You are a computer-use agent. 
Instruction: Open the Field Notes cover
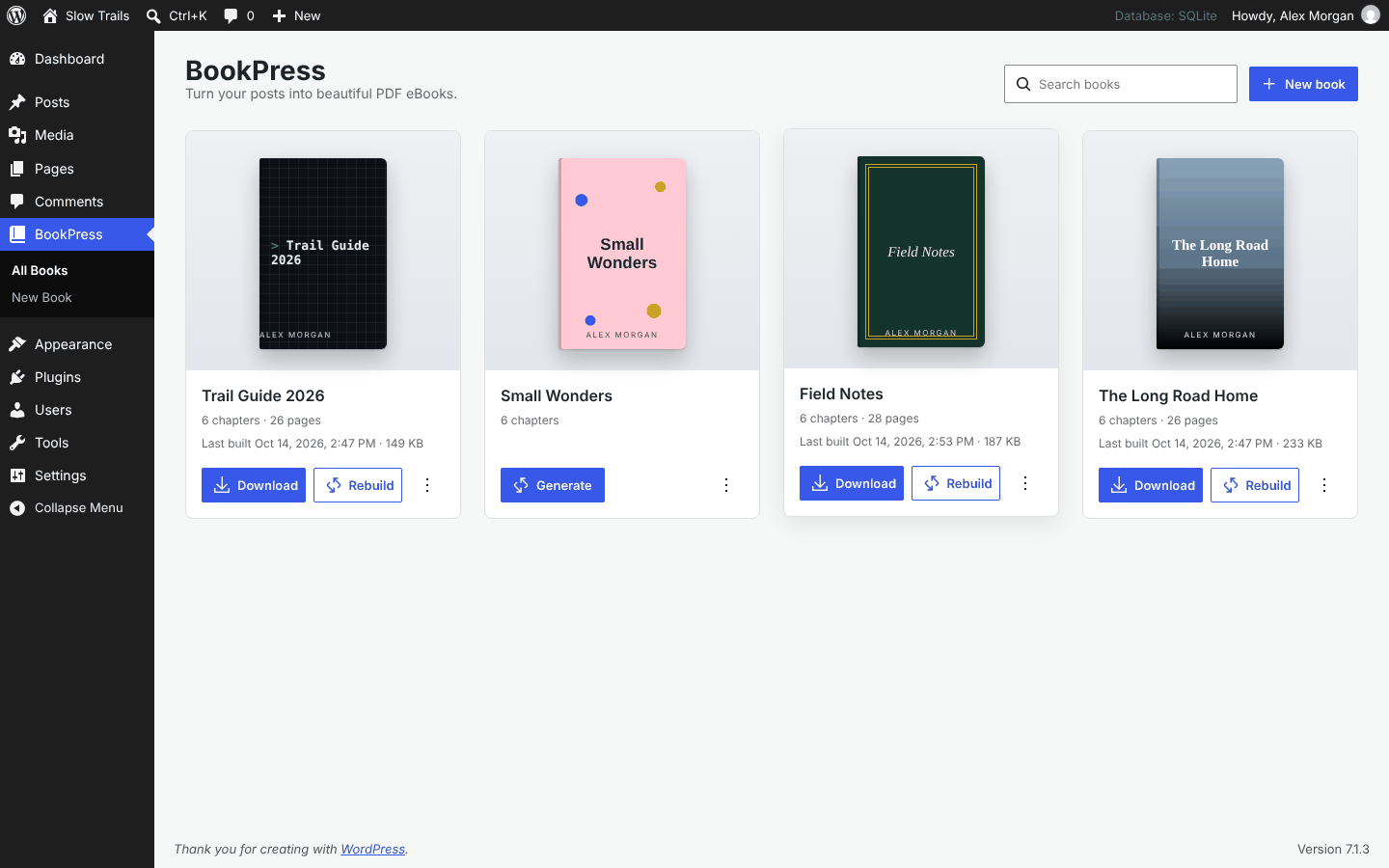point(921,252)
